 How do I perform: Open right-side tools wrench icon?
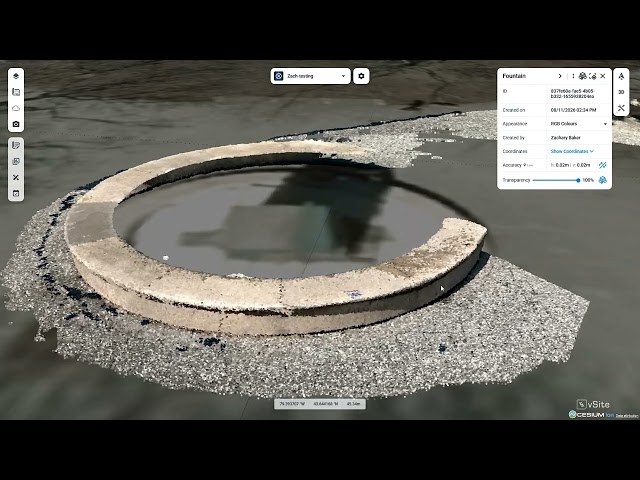[621, 108]
